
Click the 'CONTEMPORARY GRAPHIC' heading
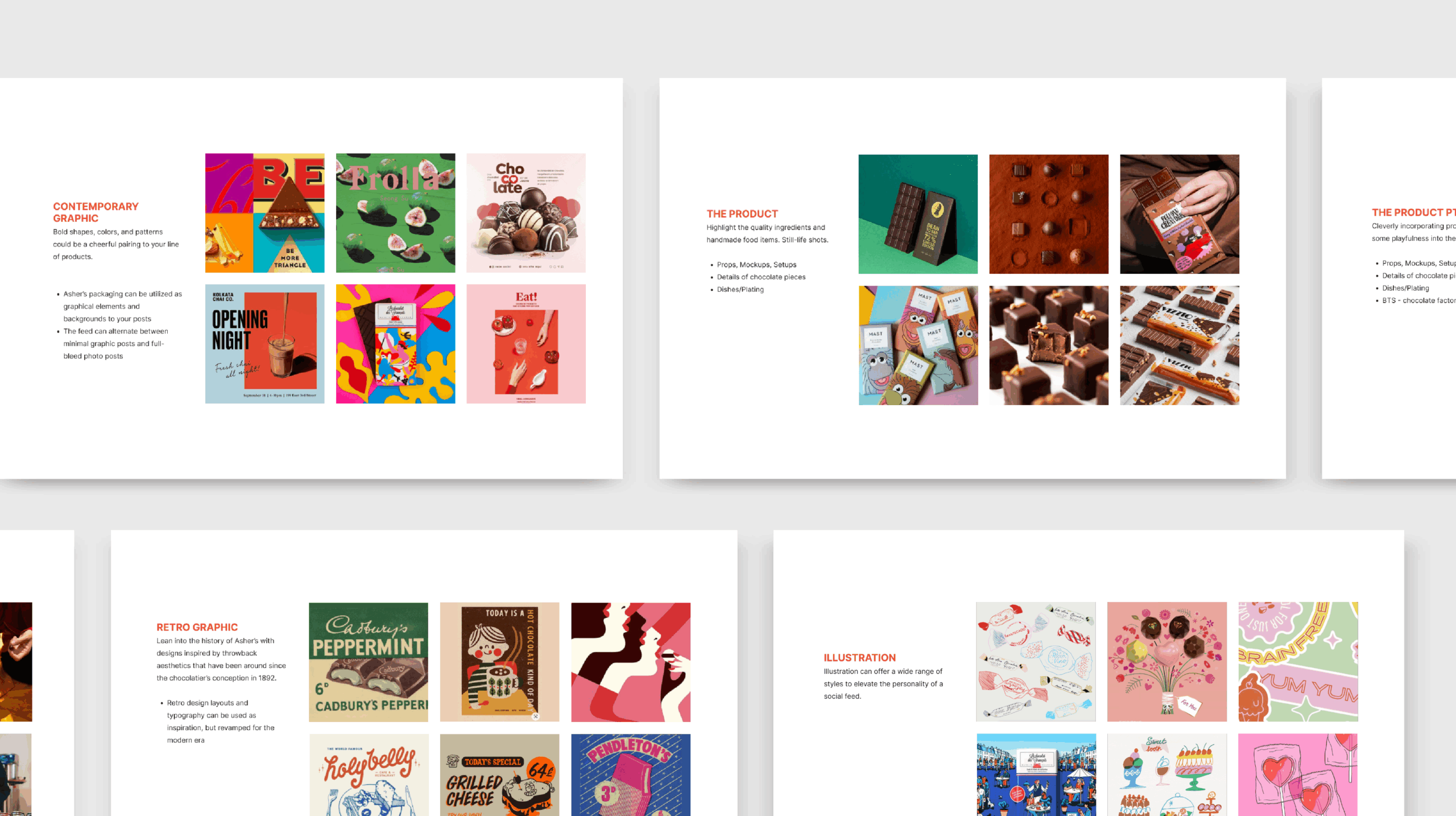click(96, 212)
